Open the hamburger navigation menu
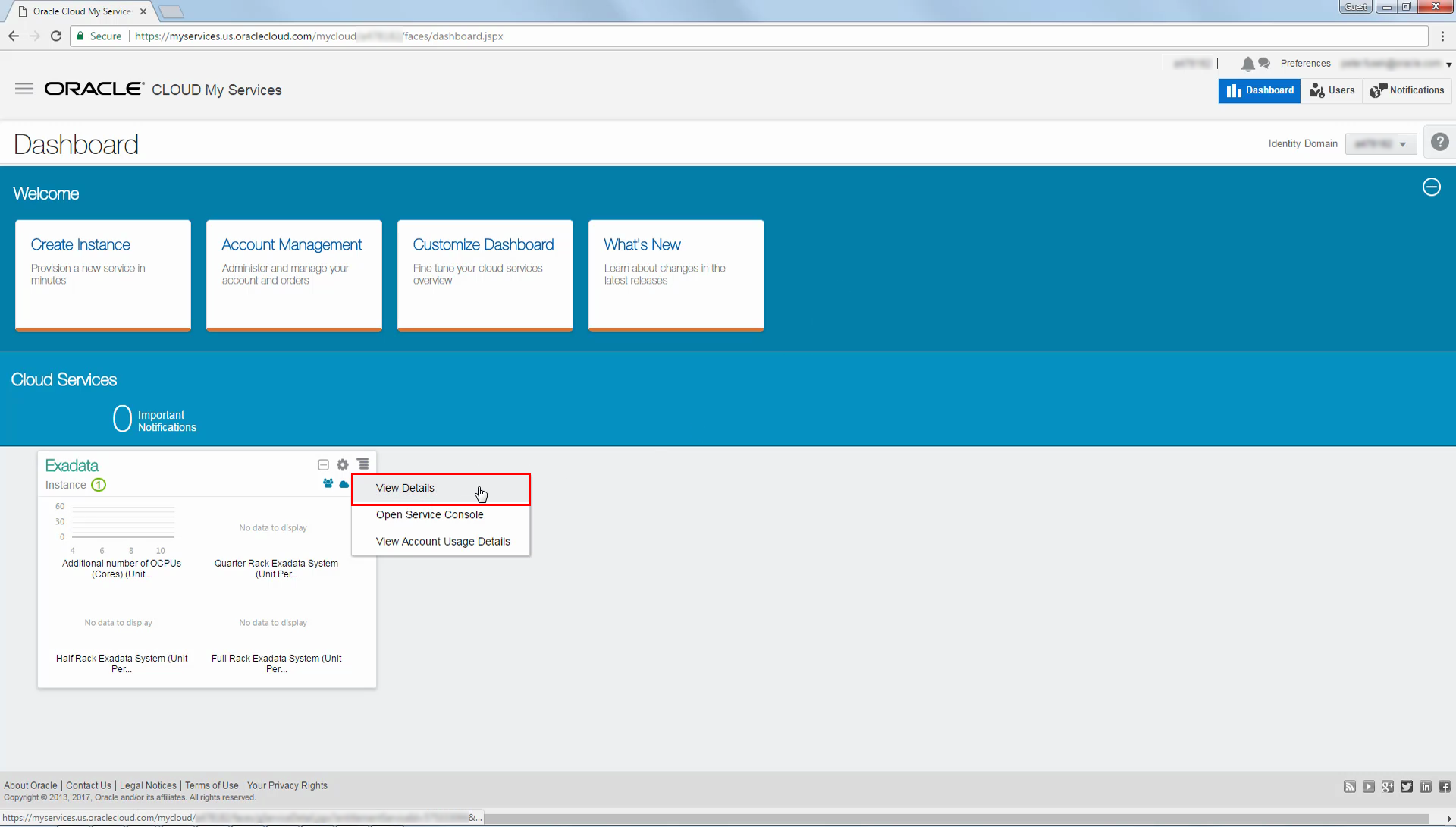Screen dimensions: 1456x827 24,89
